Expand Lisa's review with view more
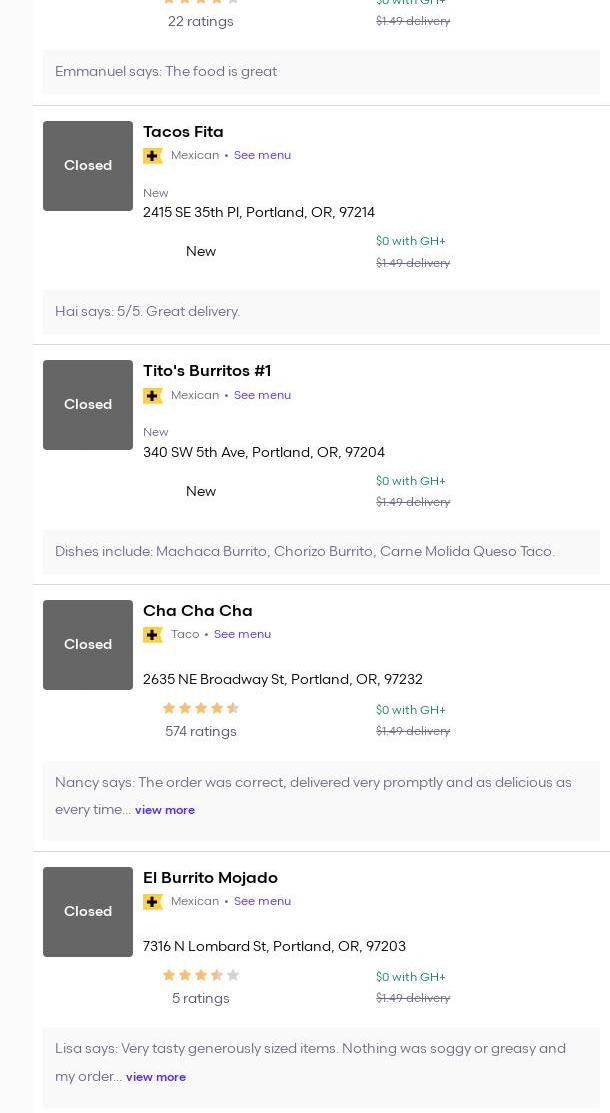Image resolution: width=610 pixels, height=1113 pixels. coord(156,1077)
